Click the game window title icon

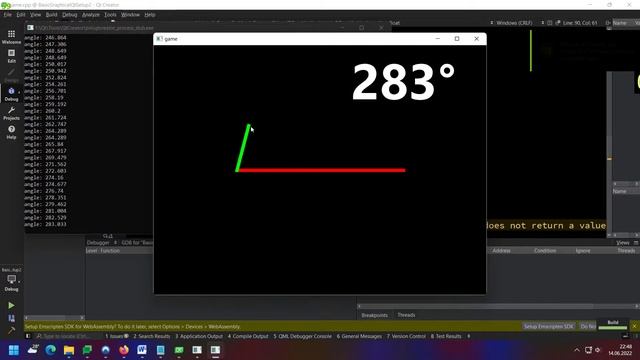tap(159, 39)
